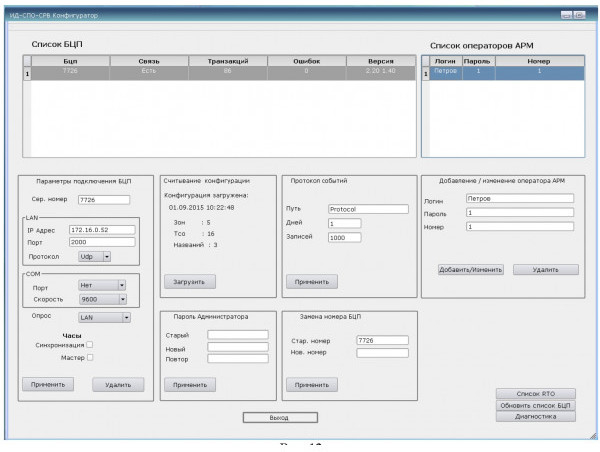
Task: Click Обновить список БЦП button
Action: pos(535,406)
